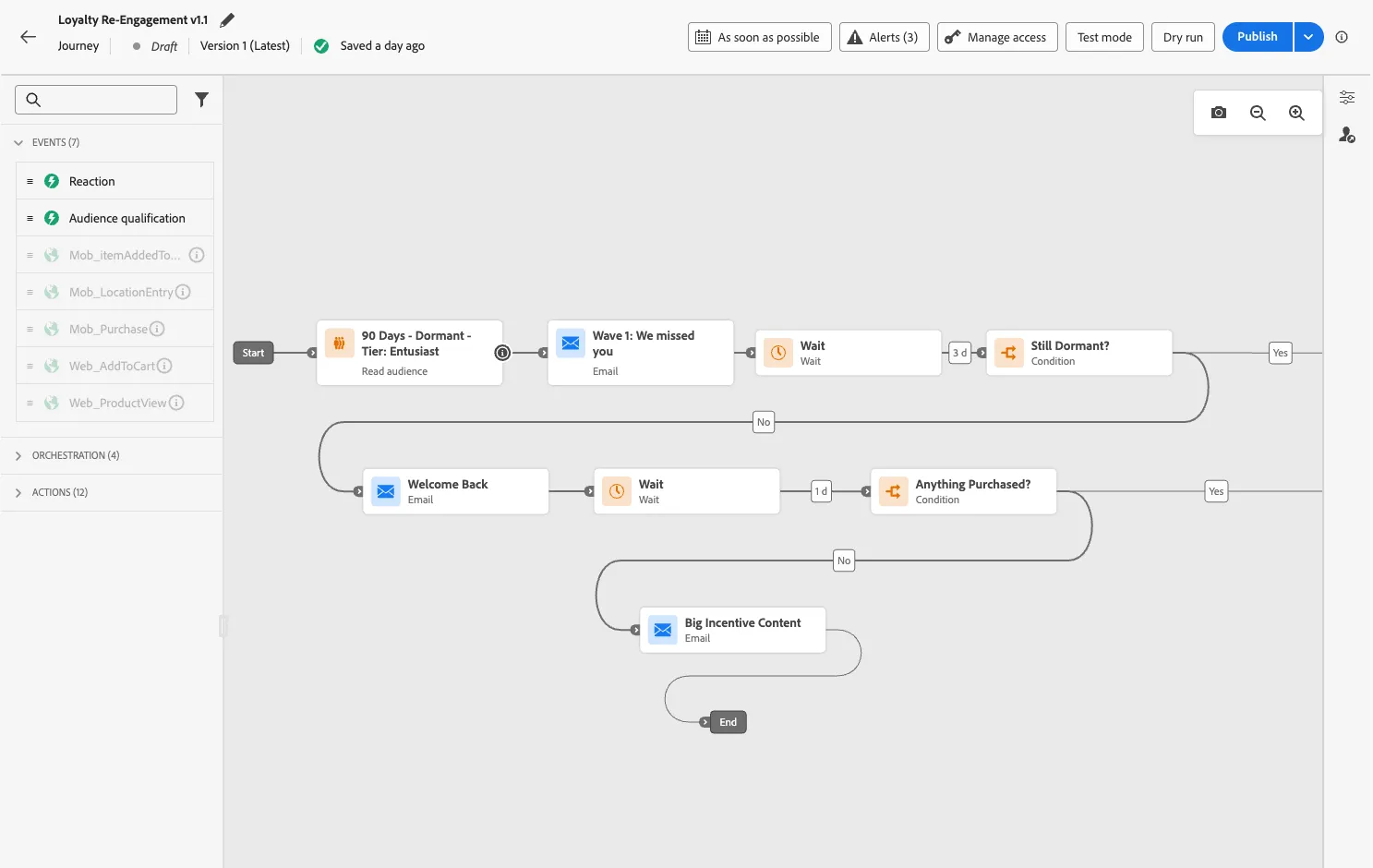Click the Publish button
This screenshot has width=1373, height=868.
pos(1258,37)
